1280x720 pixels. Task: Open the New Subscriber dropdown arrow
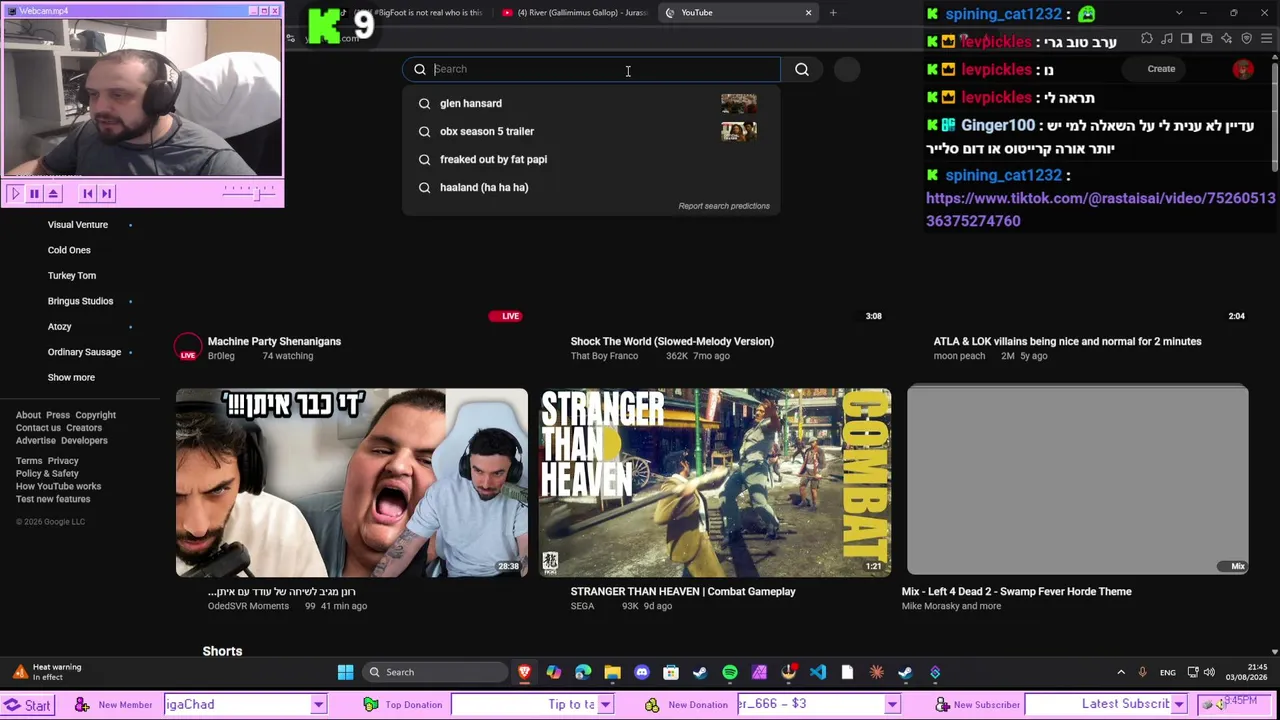click(x=1179, y=705)
